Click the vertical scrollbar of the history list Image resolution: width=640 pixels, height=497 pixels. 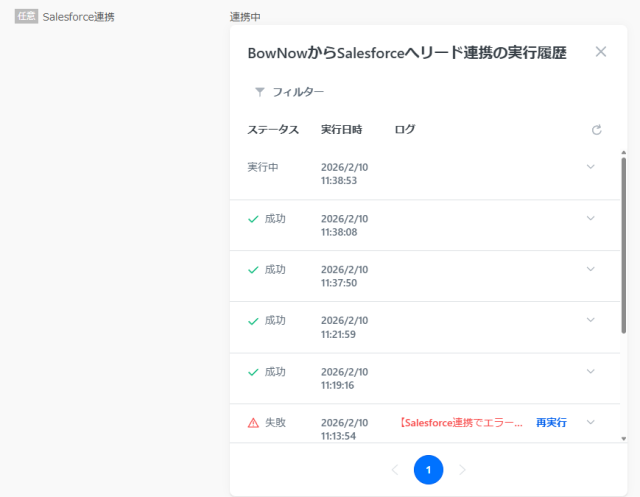pos(623,246)
